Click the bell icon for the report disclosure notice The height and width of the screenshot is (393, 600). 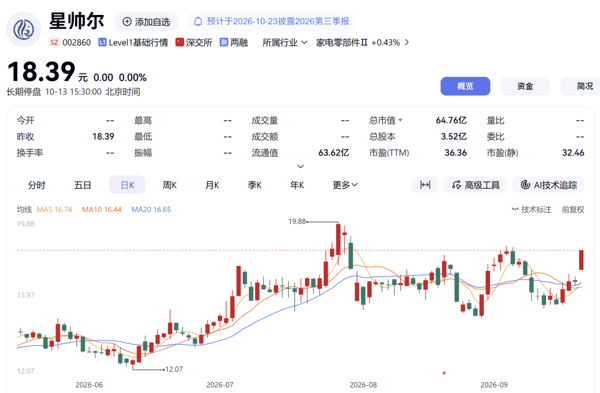pyautogui.click(x=198, y=21)
